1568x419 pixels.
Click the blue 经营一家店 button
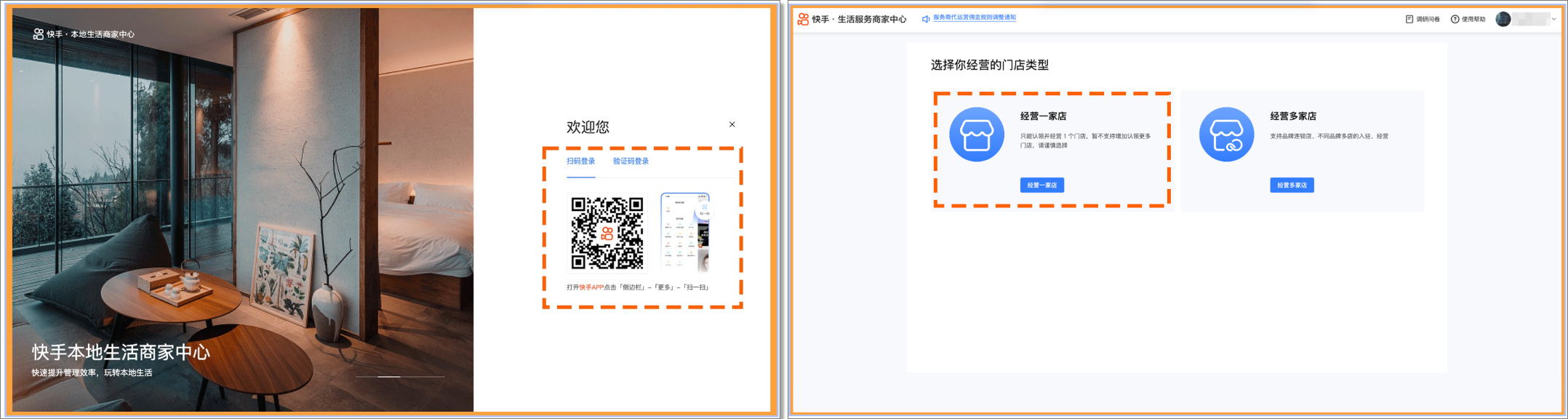[1041, 185]
